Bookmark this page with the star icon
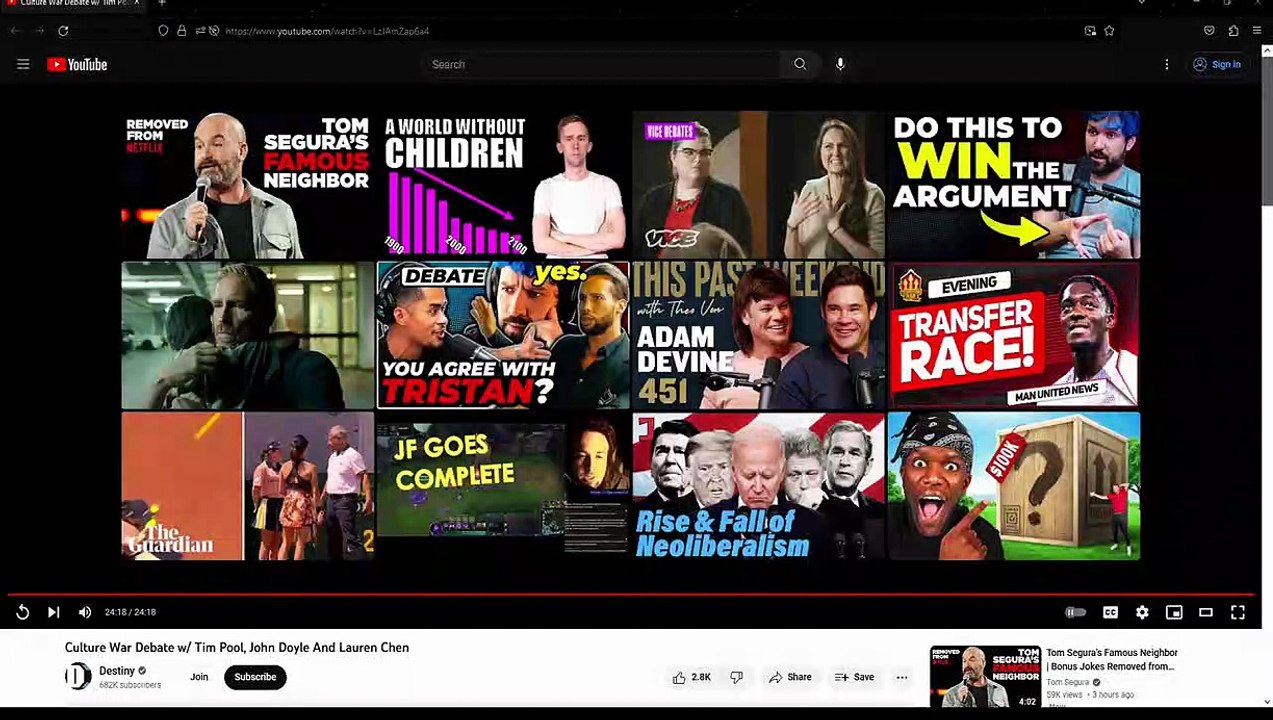The height and width of the screenshot is (720, 1273). click(1109, 31)
